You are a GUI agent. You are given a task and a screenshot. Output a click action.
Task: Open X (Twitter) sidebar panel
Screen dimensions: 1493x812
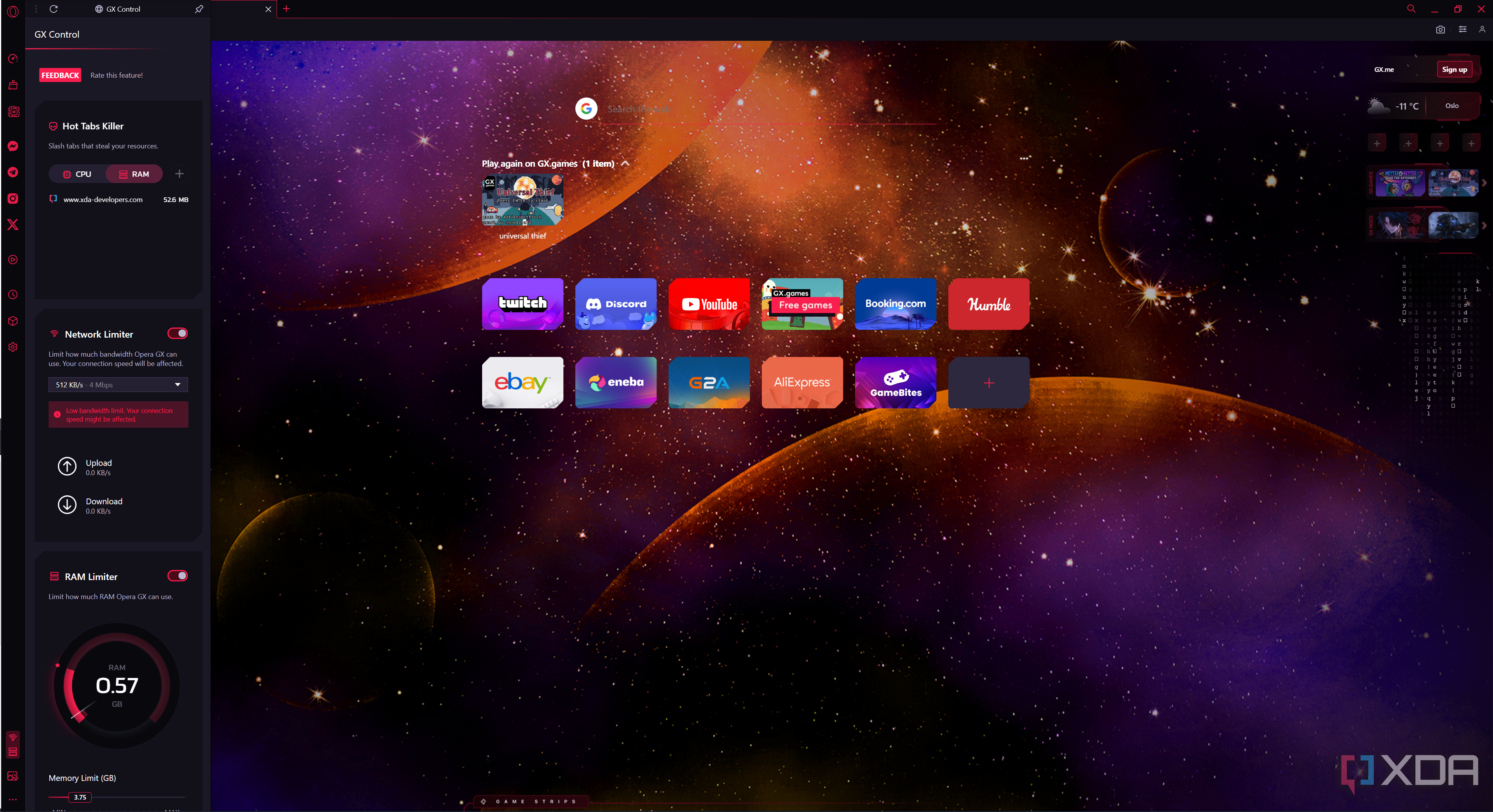coord(13,225)
